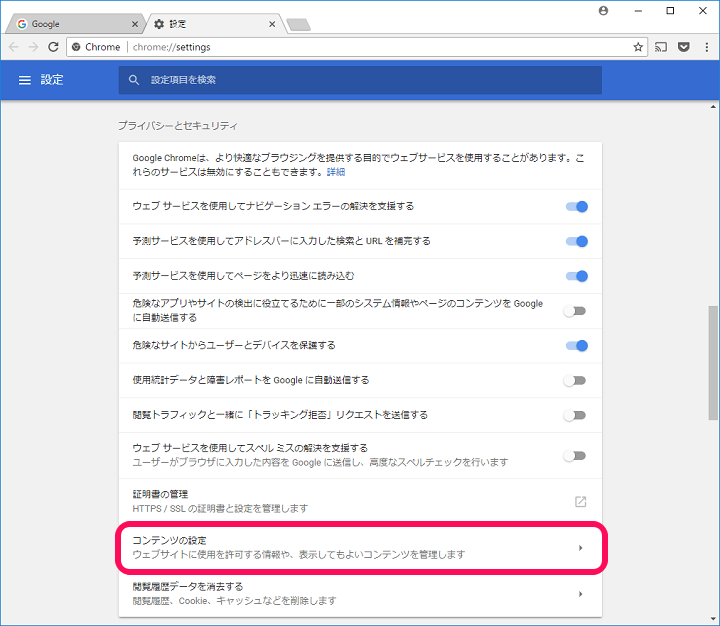Click the profile avatar icon in title bar
Image resolution: width=720 pixels, height=626 pixels.
603,11
